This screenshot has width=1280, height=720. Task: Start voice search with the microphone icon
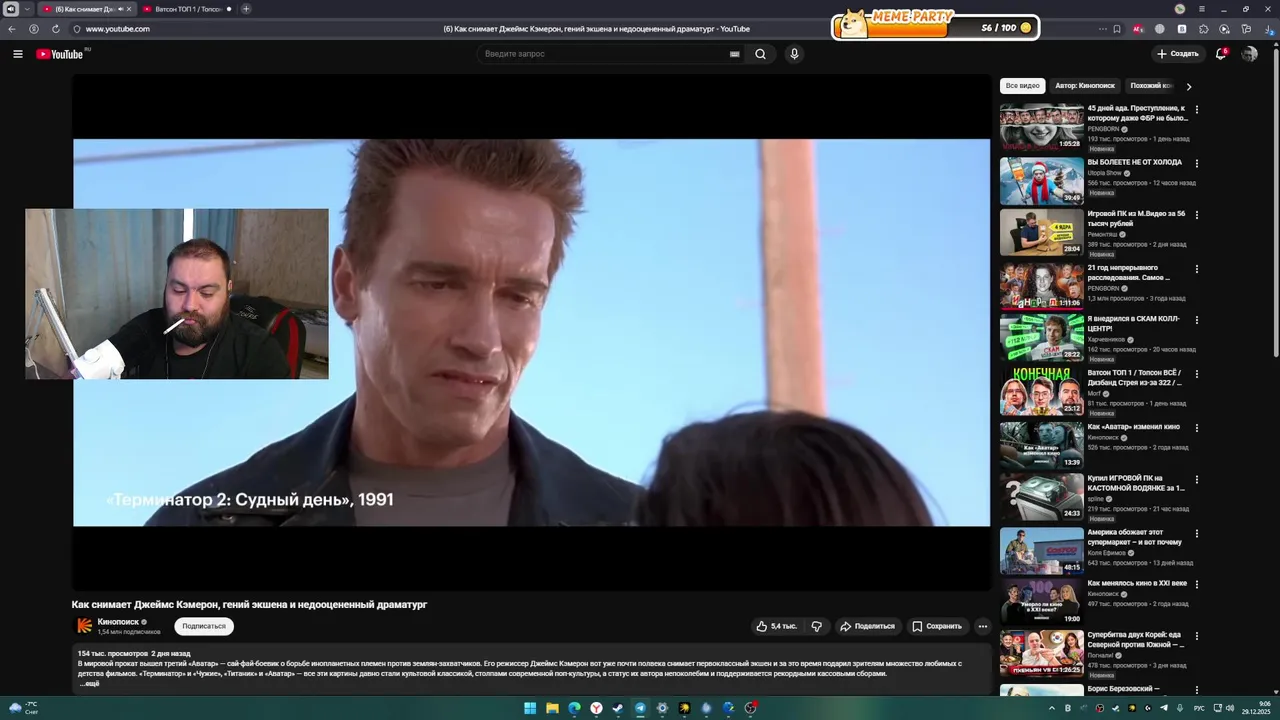click(794, 54)
